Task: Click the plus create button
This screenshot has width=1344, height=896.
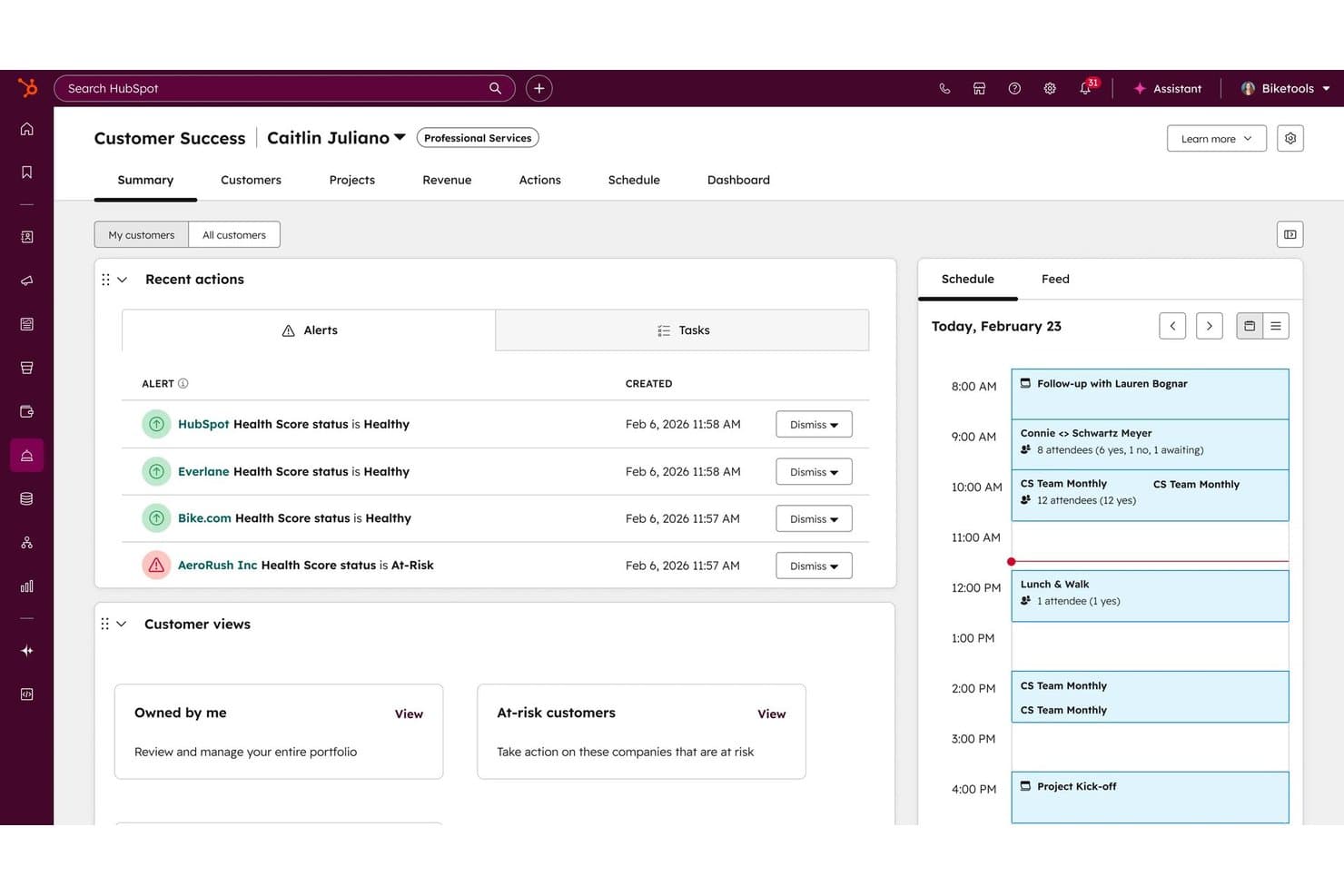Action: 539,88
